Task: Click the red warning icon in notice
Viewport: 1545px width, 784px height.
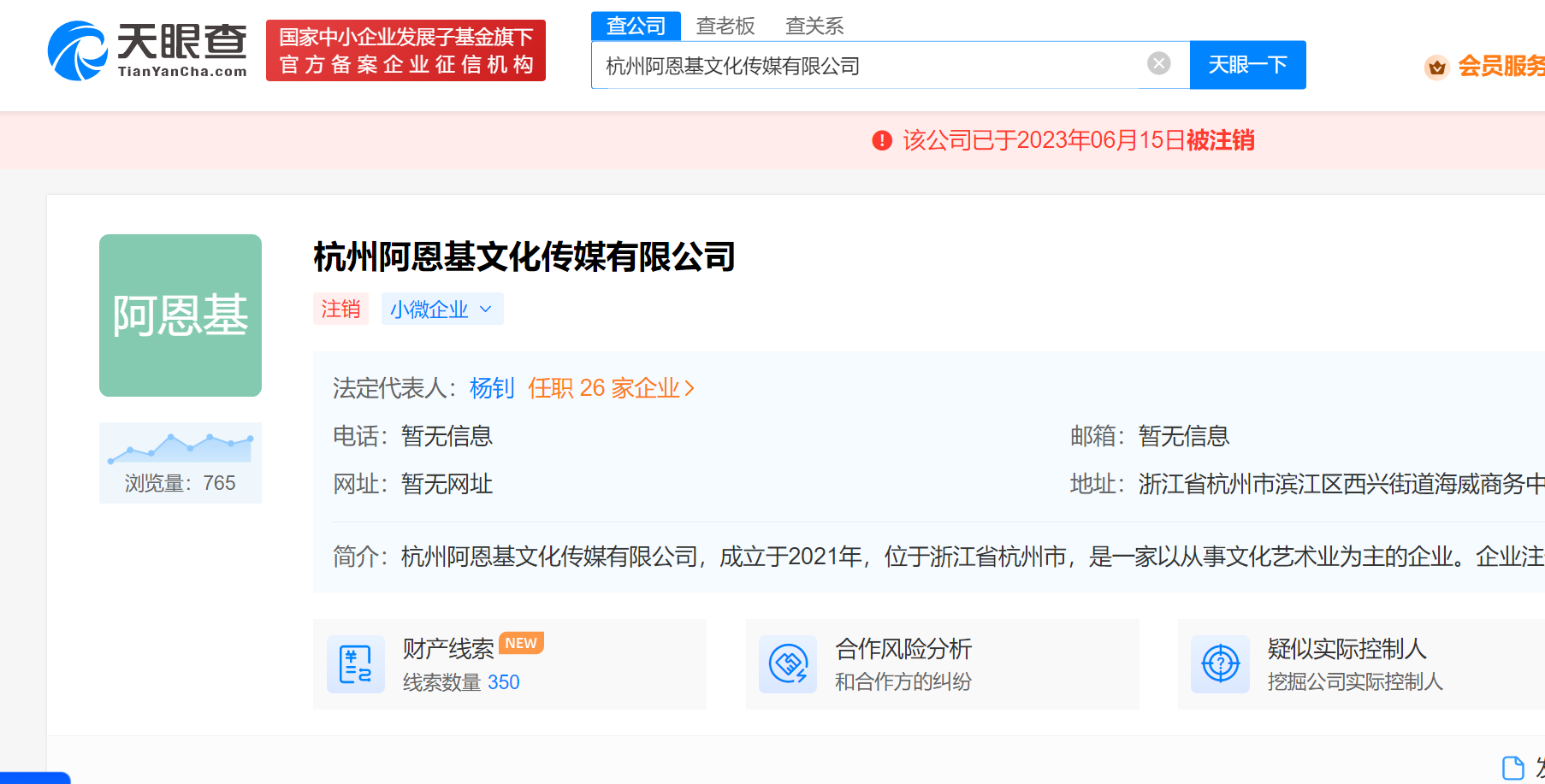Action: 882,140
